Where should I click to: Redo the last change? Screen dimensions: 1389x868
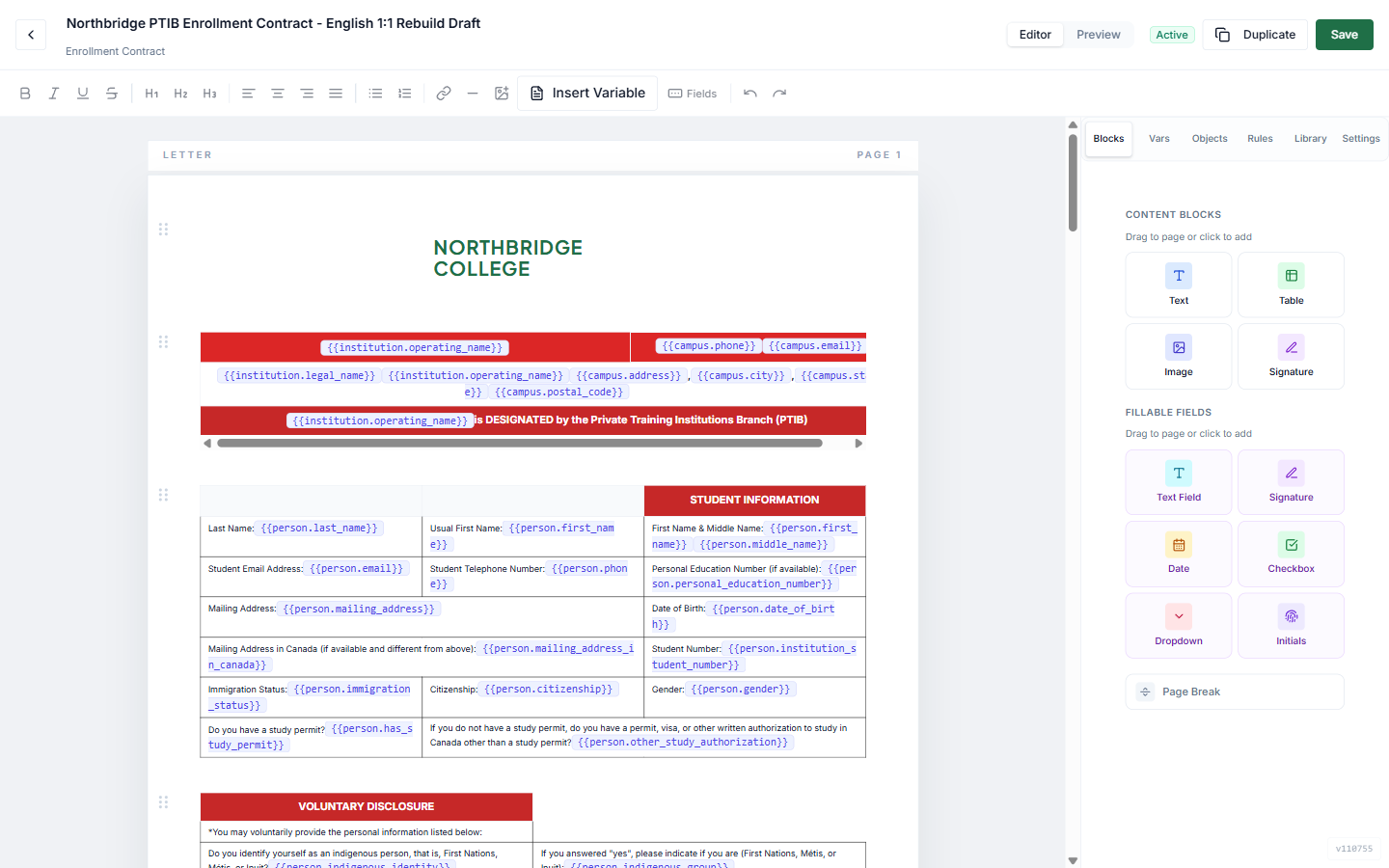[x=779, y=94]
